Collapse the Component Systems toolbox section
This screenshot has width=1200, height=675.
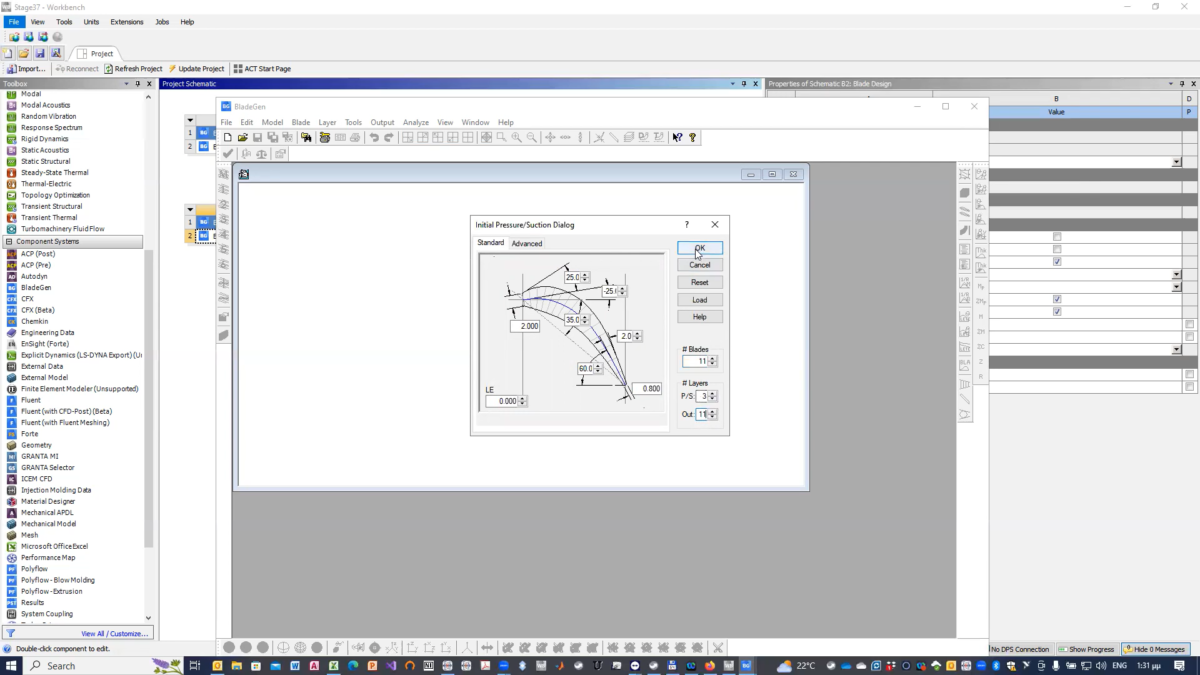tap(9, 242)
